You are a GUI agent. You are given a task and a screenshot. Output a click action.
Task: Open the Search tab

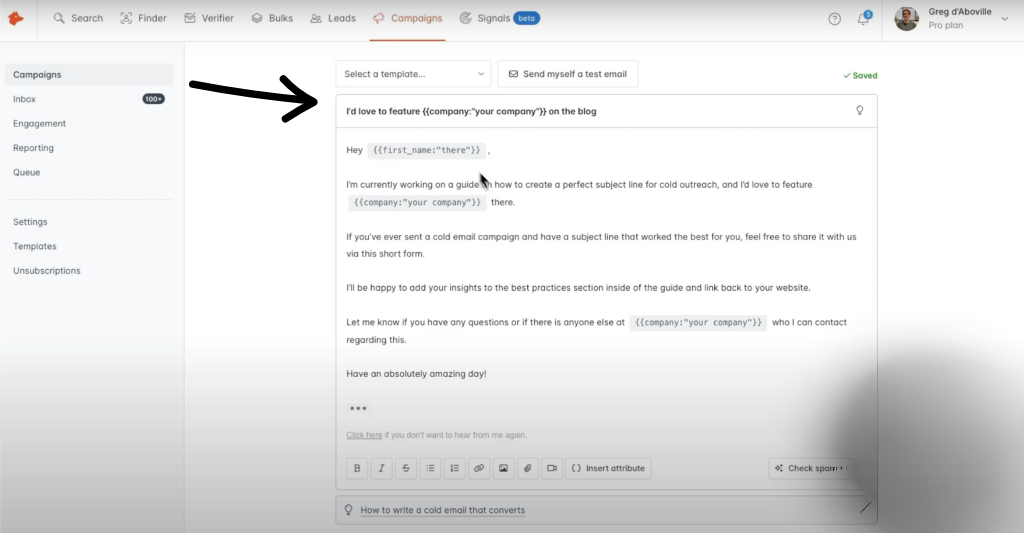point(78,18)
